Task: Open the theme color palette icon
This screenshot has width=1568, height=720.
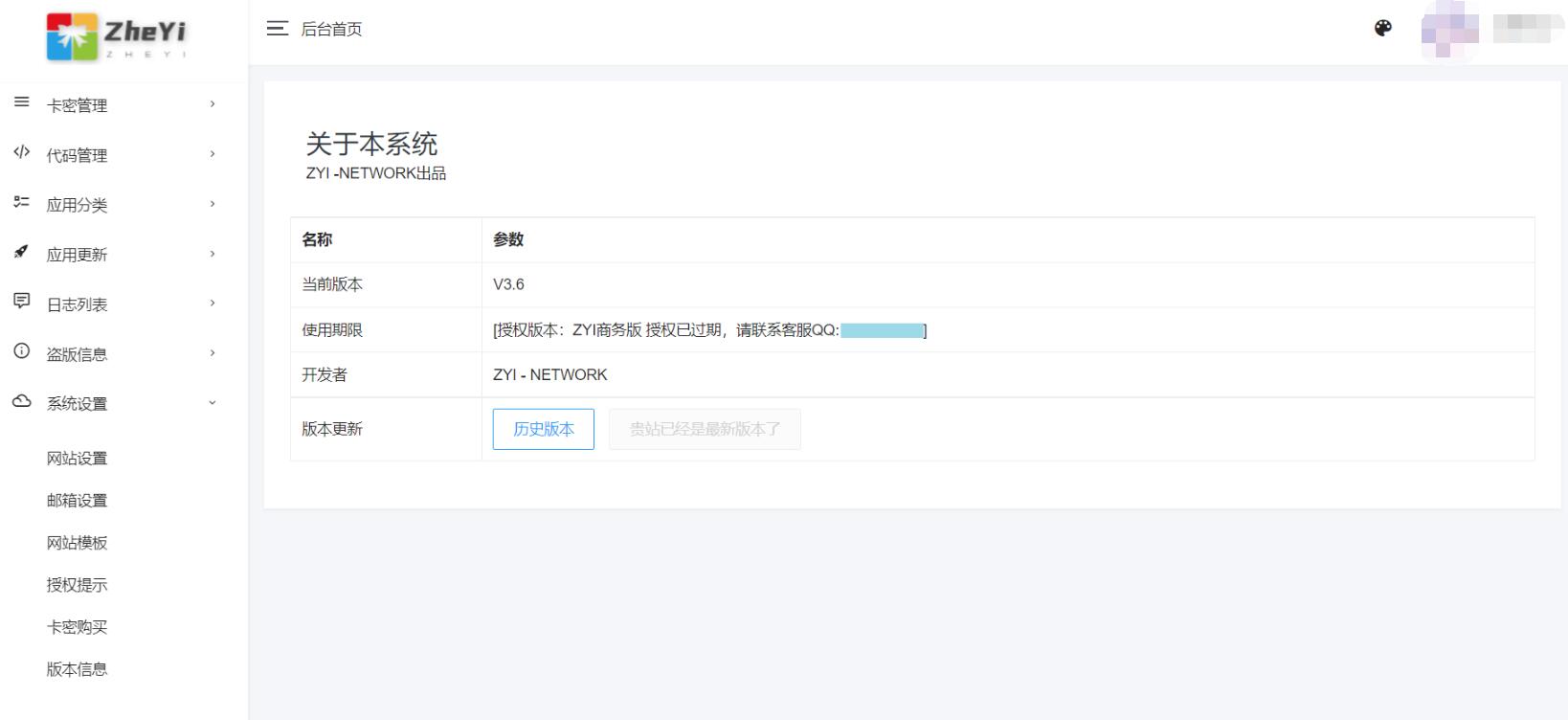Action: (1382, 29)
